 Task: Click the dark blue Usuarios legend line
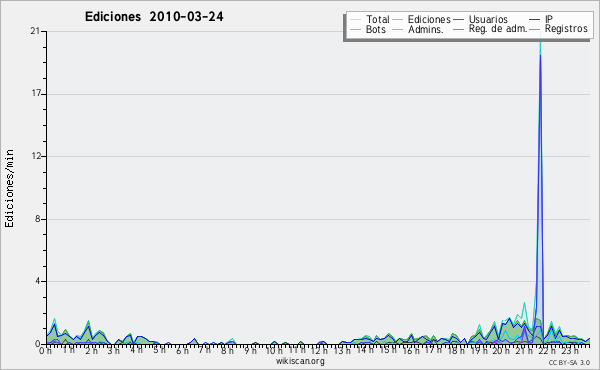coord(458,20)
